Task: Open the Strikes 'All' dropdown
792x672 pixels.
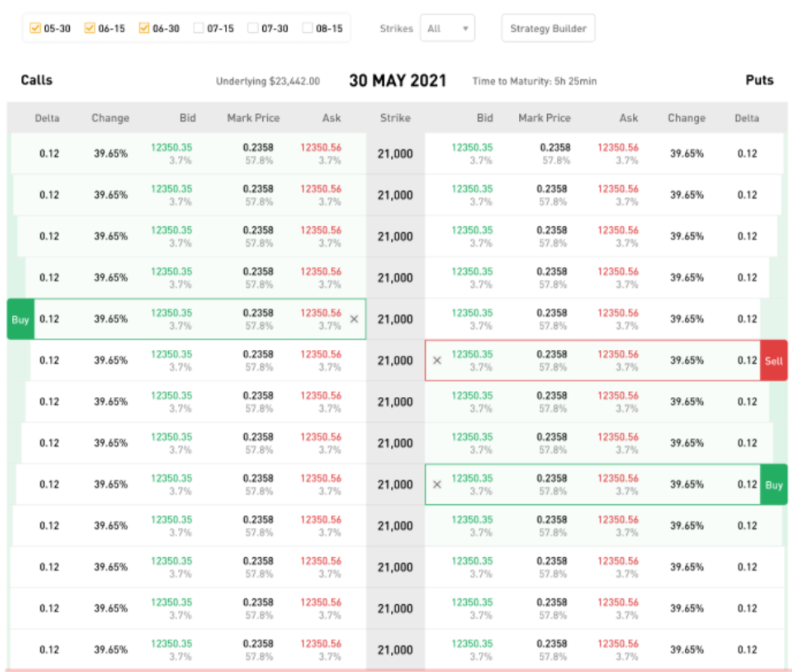Action: 447,29
